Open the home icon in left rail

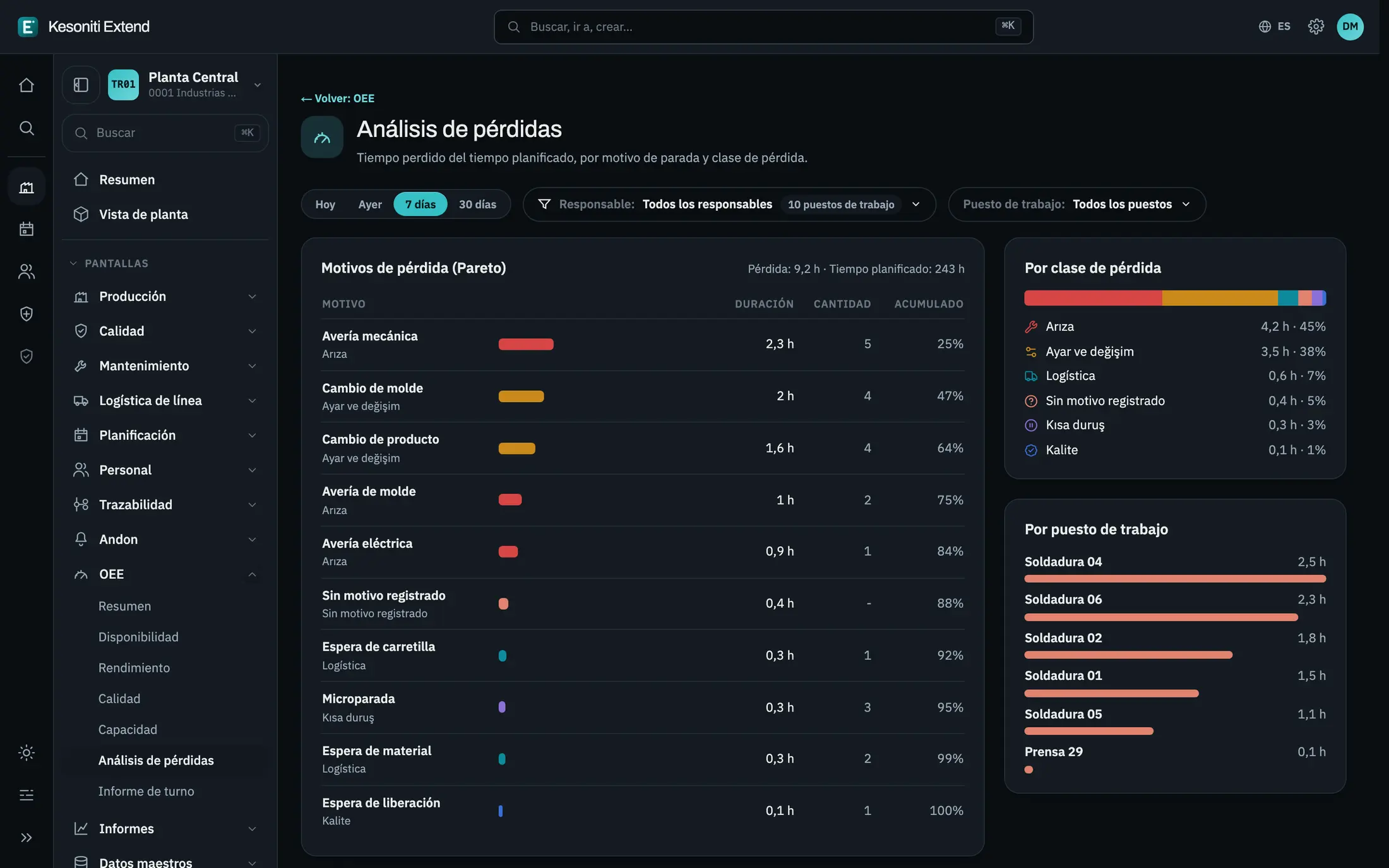[x=26, y=85]
